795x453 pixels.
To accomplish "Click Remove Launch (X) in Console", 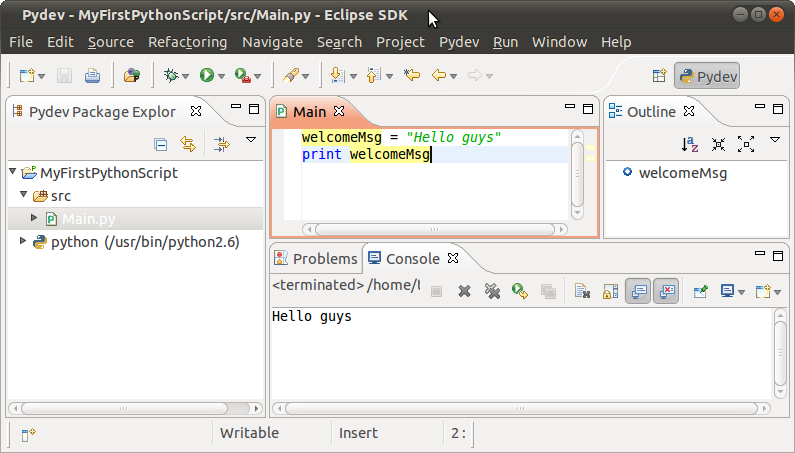I will (x=464, y=291).
